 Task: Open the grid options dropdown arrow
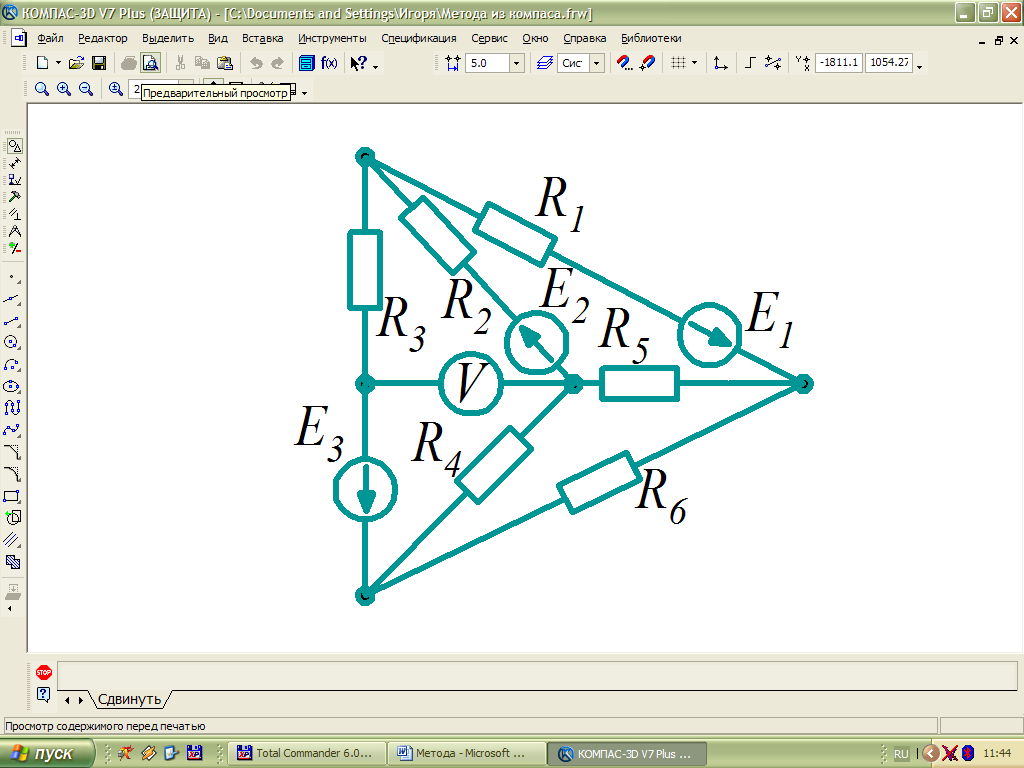tap(694, 63)
